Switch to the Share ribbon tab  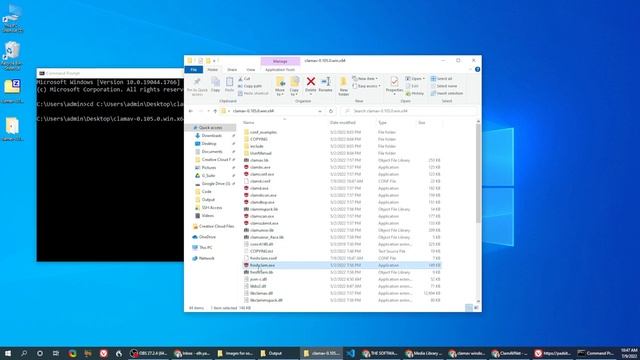(x=232, y=70)
